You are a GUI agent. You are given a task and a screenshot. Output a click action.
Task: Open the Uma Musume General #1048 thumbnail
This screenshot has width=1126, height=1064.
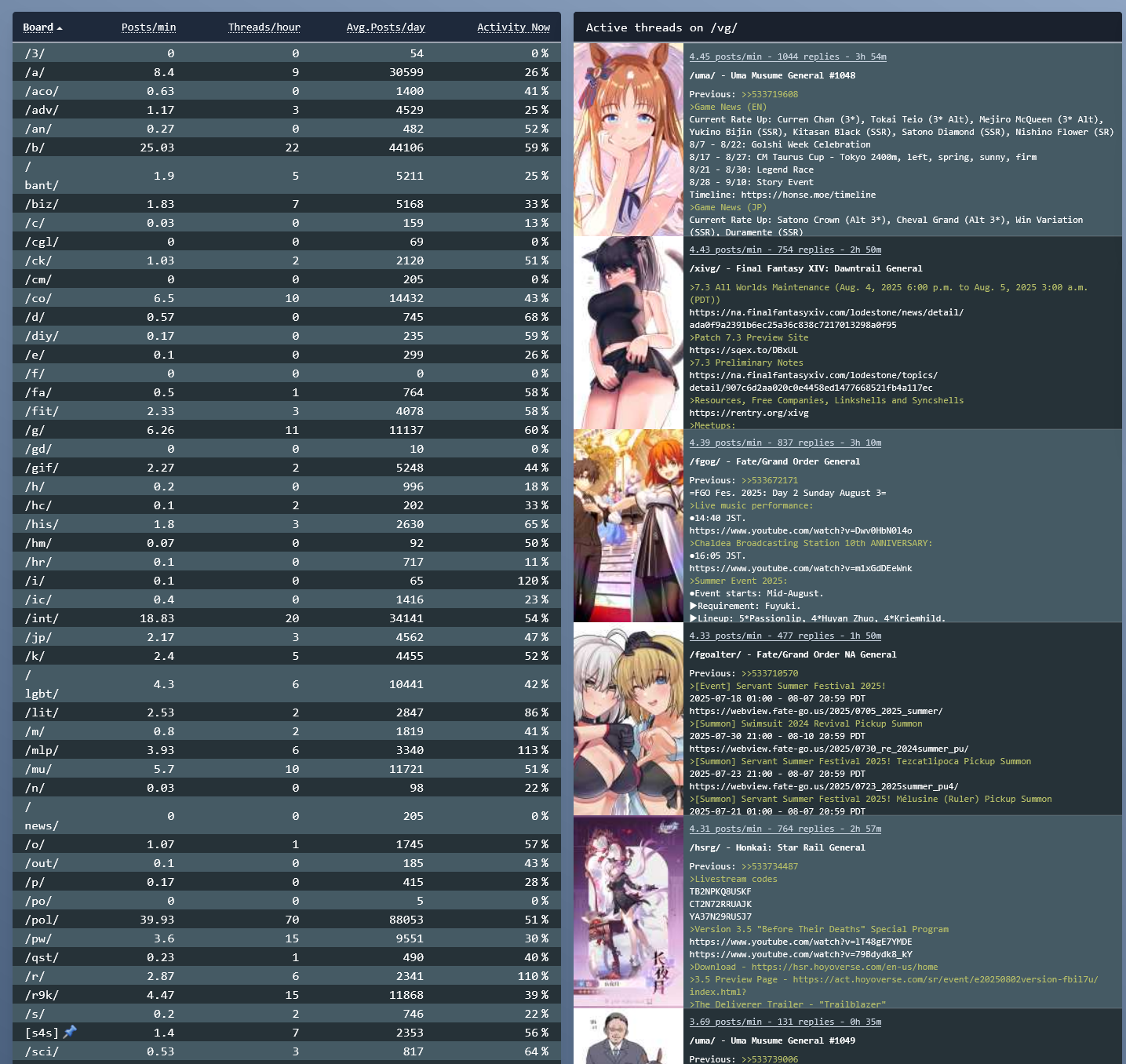629,140
